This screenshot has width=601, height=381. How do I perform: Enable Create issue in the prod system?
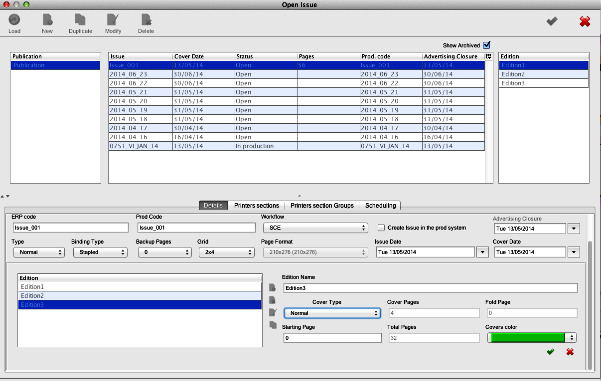coord(381,228)
